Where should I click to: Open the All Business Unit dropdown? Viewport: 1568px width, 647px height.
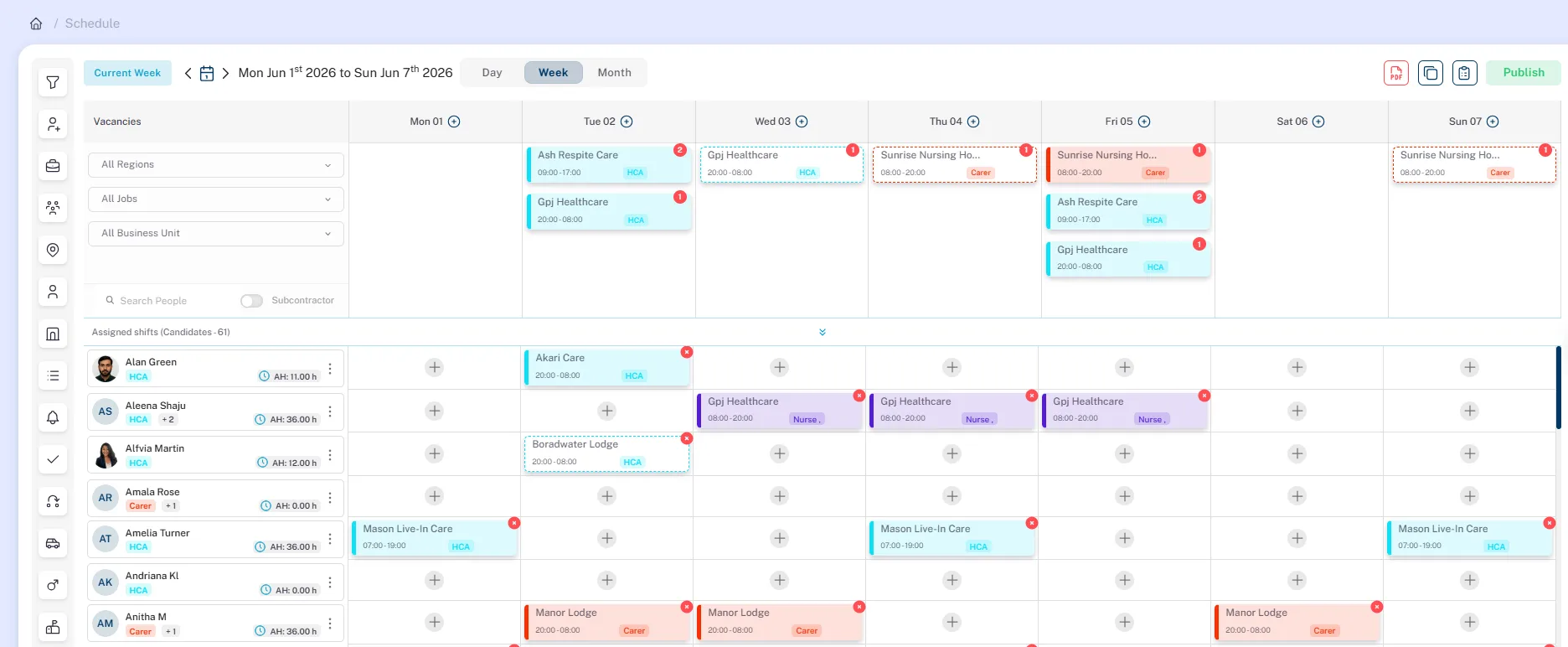216,234
